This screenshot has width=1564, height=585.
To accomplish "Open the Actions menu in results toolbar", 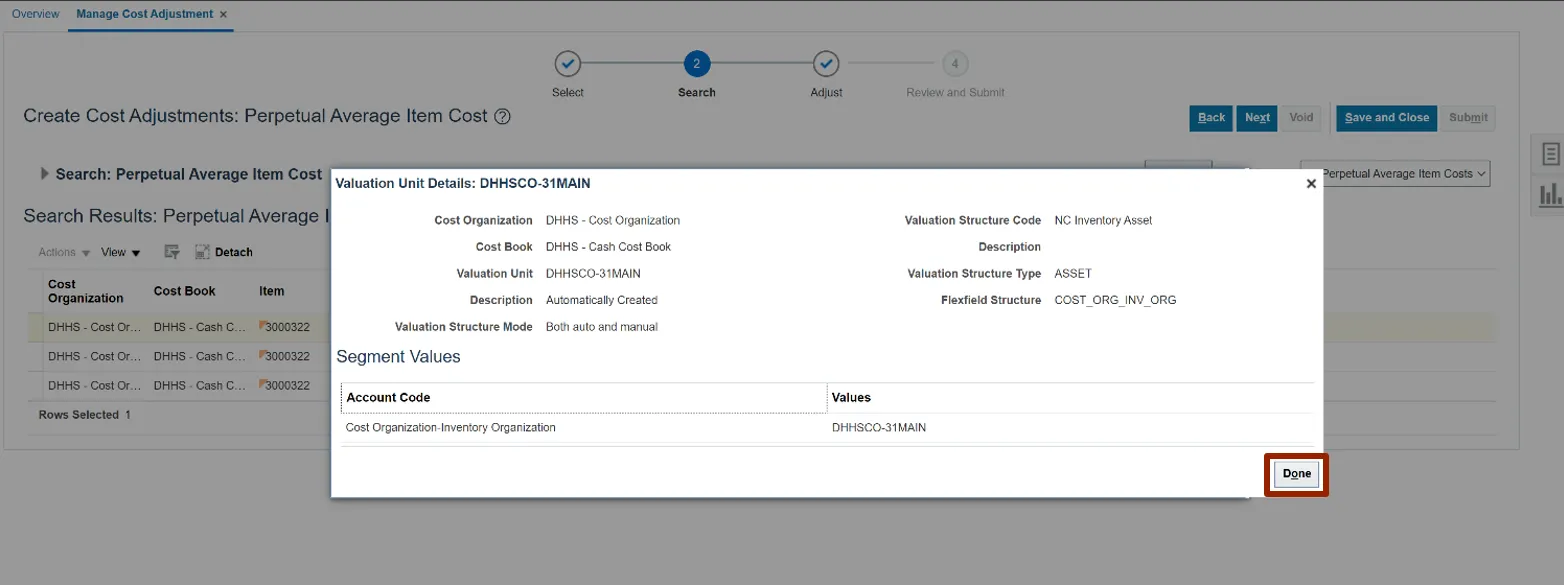I will 64,253.
